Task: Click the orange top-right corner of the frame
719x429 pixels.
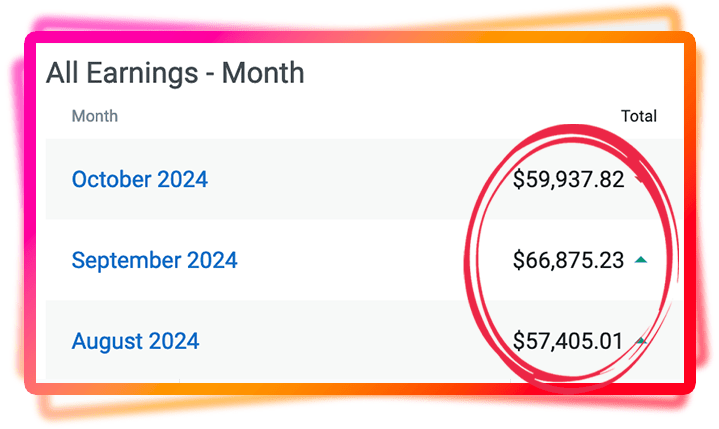Action: [x=686, y=40]
